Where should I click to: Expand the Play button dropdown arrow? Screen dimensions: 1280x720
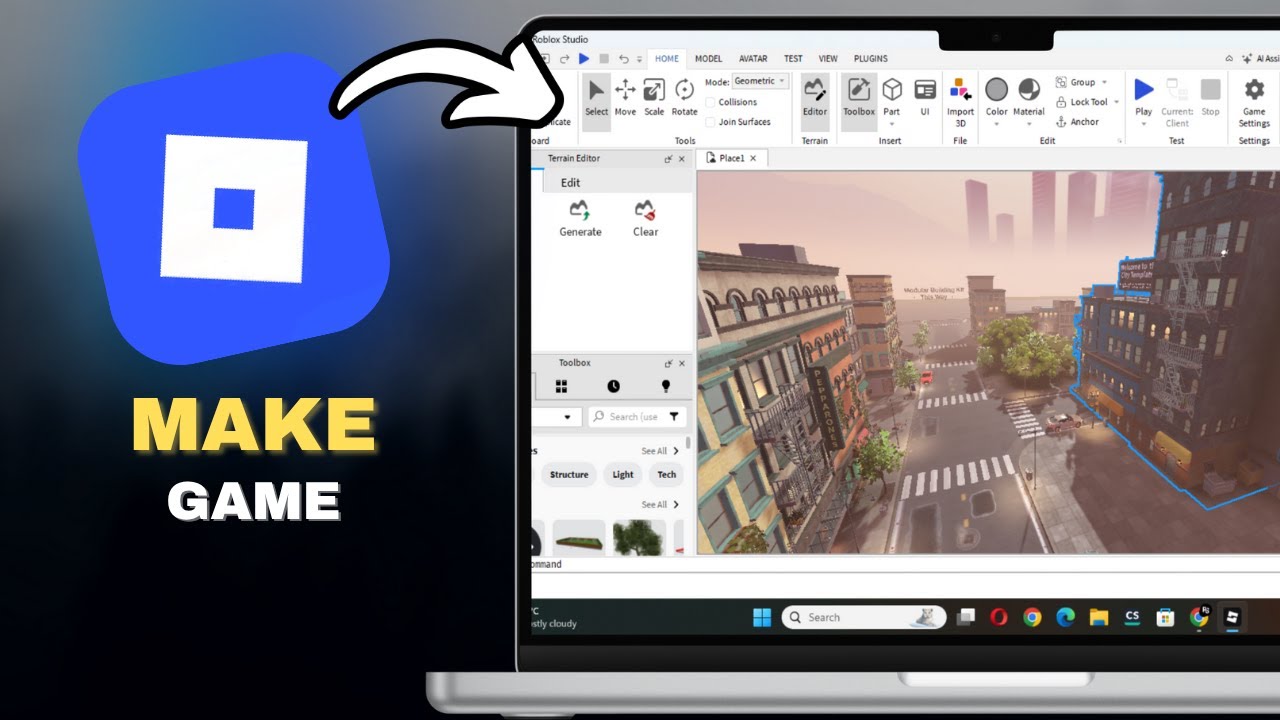pos(1143,125)
